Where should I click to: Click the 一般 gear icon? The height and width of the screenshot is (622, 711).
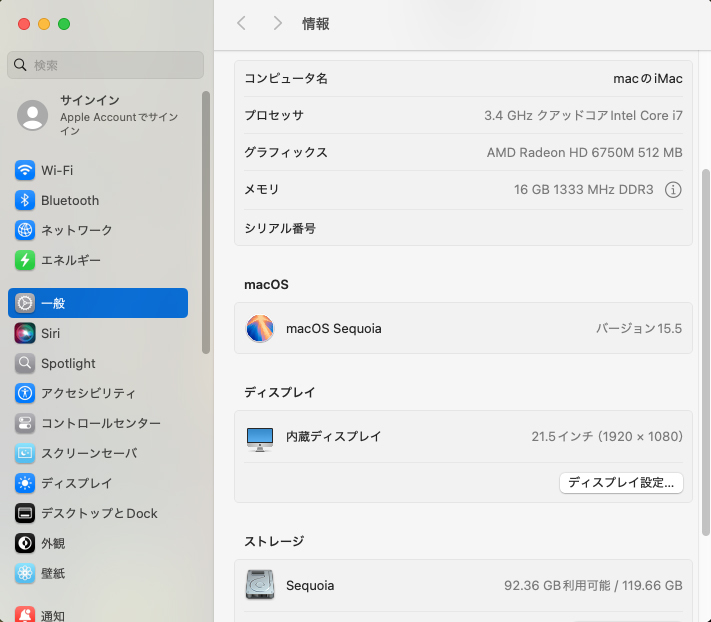pyautogui.click(x=25, y=303)
